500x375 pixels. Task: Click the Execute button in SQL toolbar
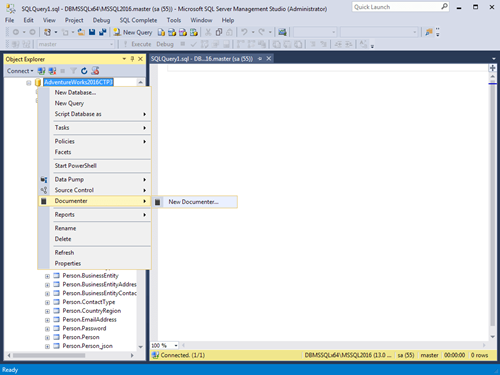[x=137, y=44]
